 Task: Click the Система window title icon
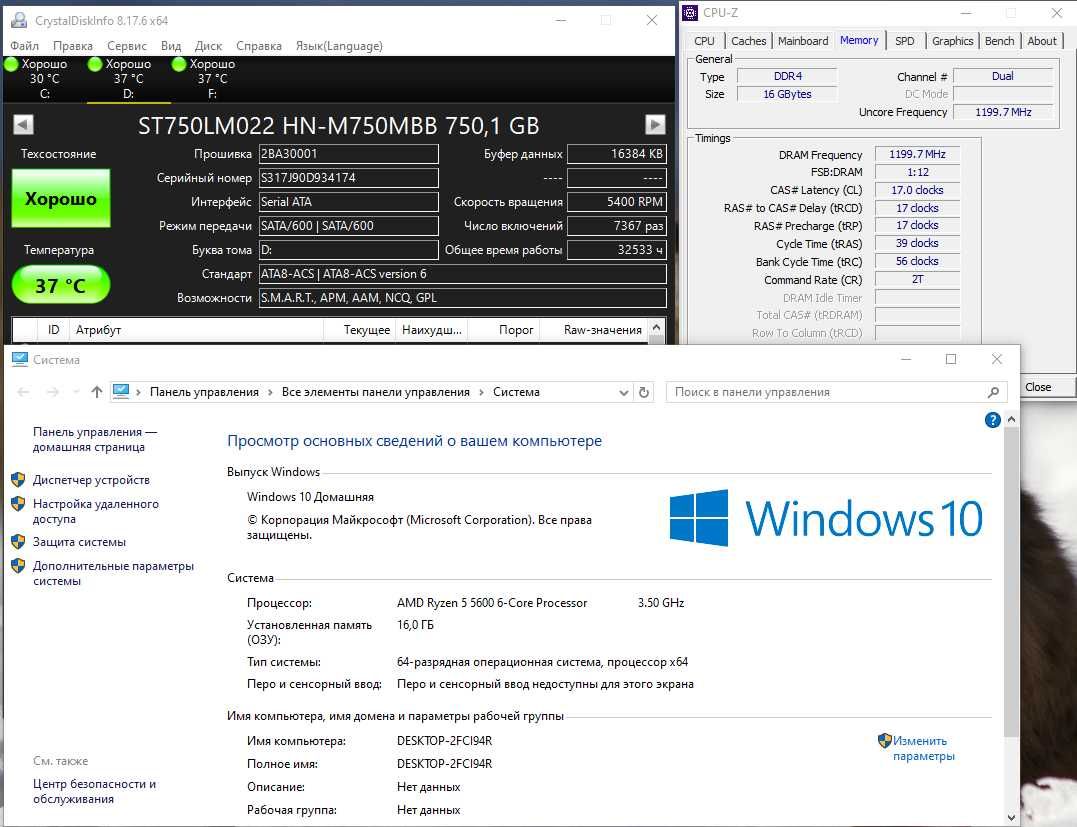click(20, 359)
